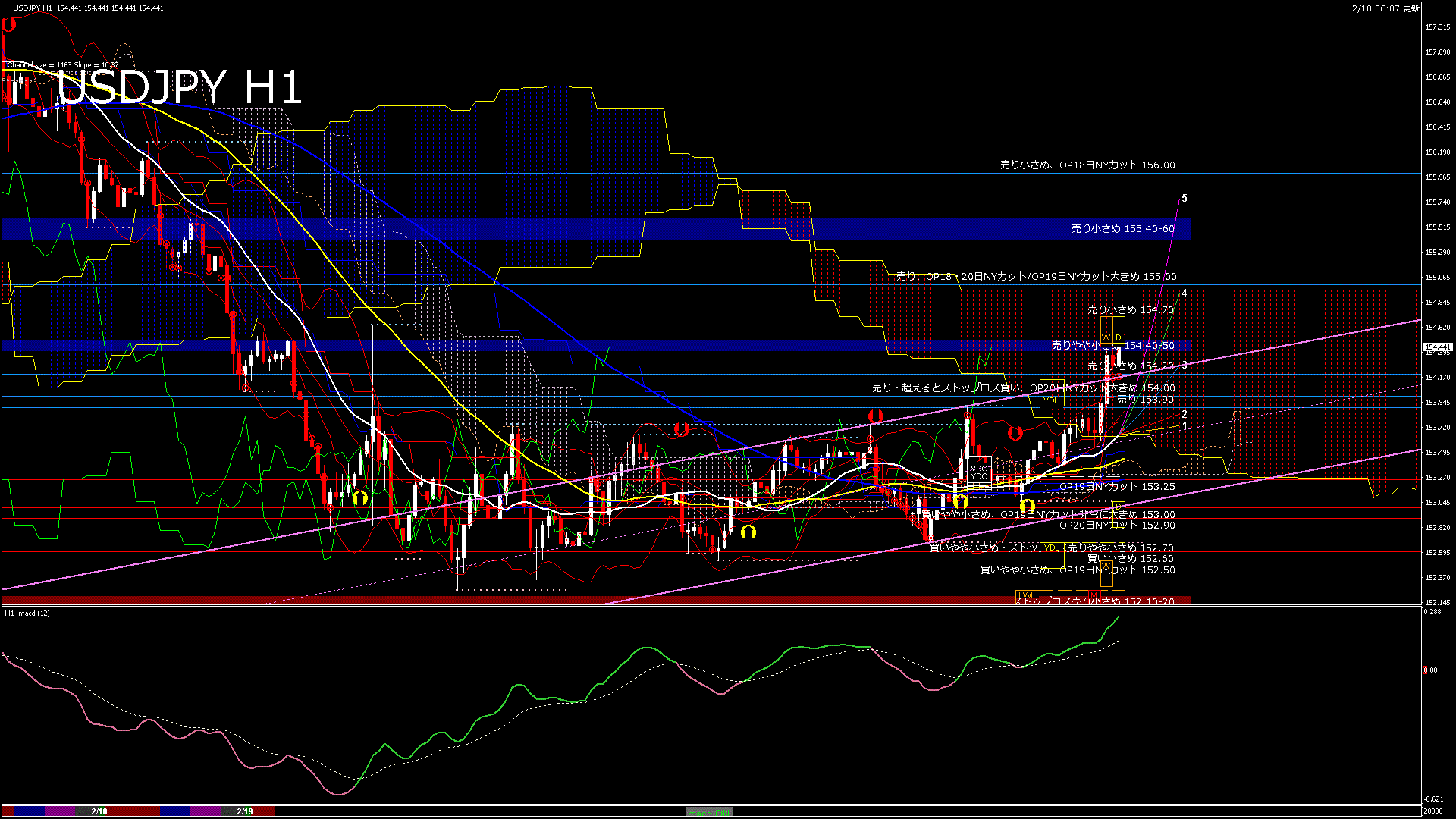Screen dimensions: 1456x819
Task: Click the H1 macd (12) indicator label
Action: click(x=27, y=613)
